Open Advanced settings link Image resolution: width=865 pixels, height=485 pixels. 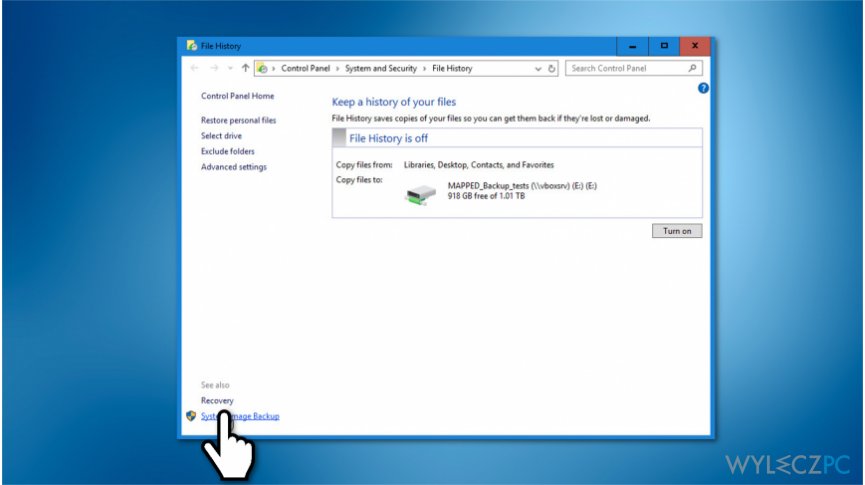coord(234,167)
